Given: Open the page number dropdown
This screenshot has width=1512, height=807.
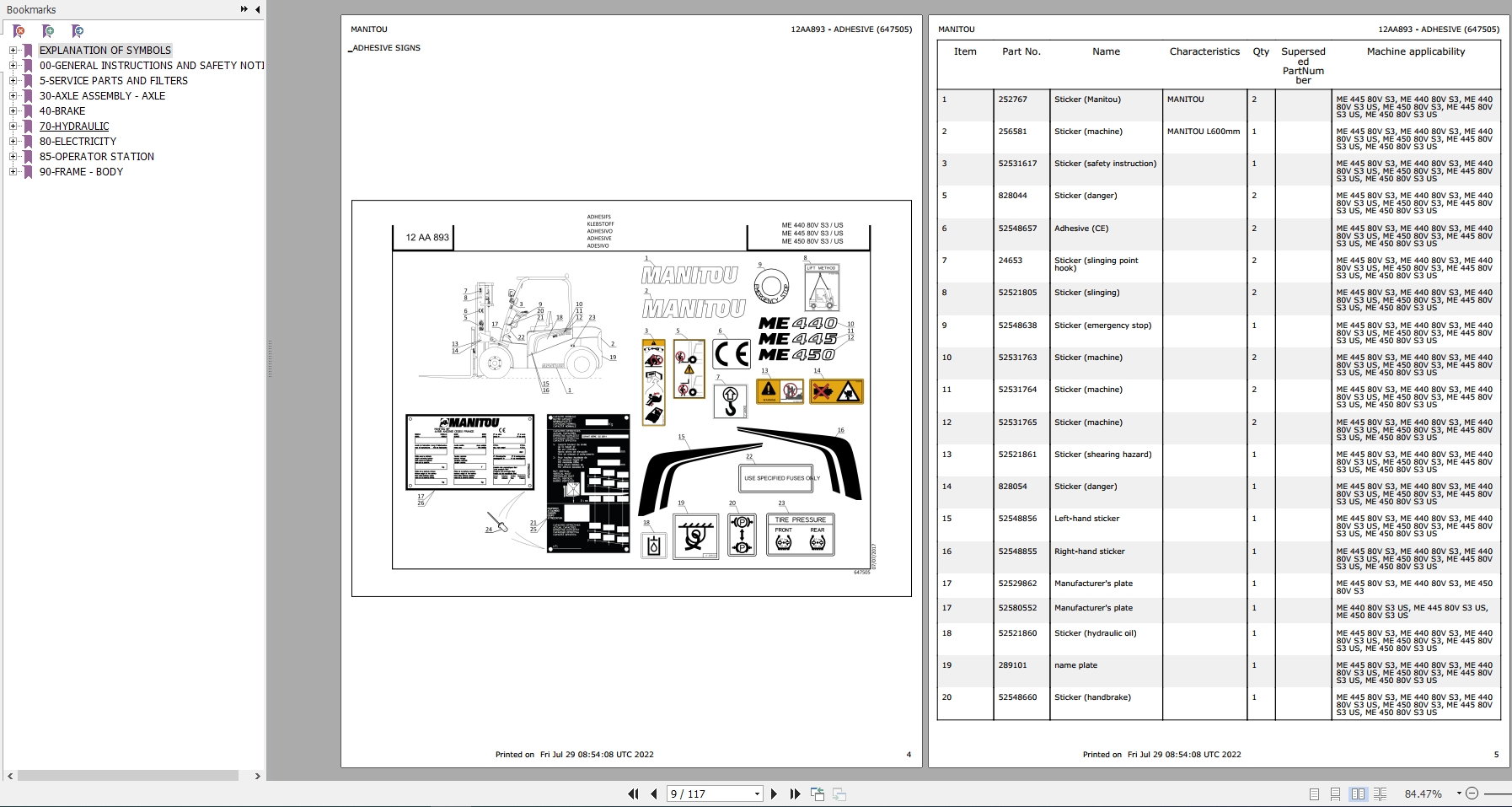Looking at the screenshot, I should (x=757, y=794).
